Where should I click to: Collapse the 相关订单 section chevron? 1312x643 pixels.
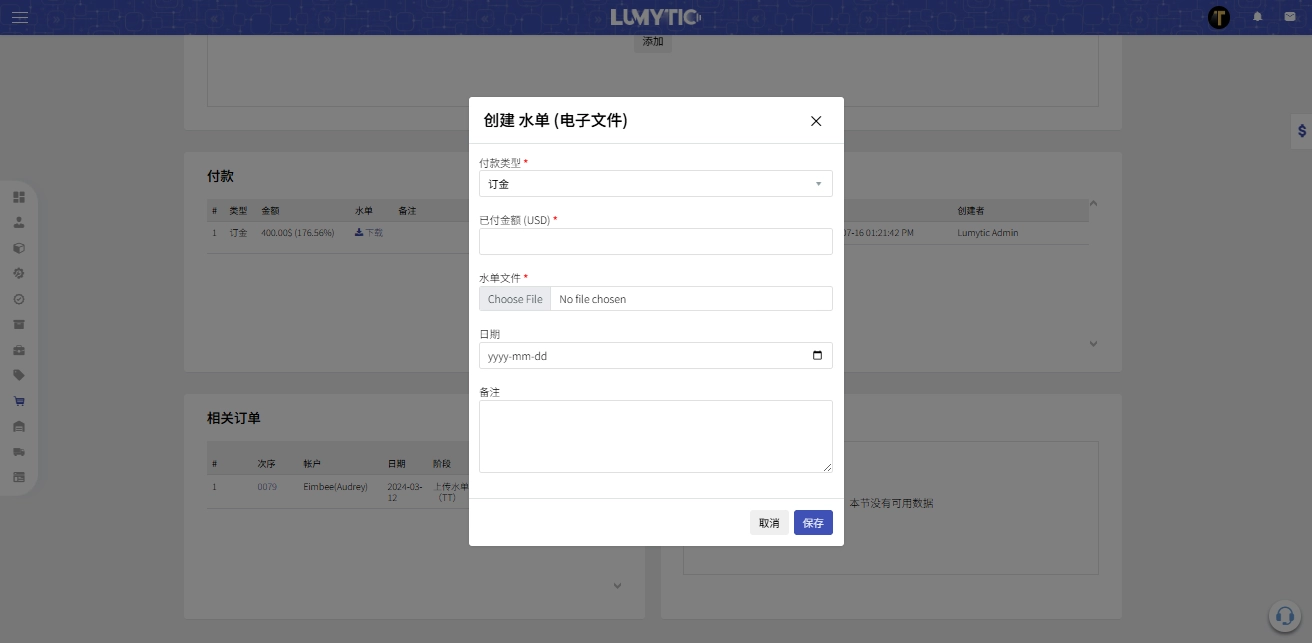pyautogui.click(x=617, y=586)
